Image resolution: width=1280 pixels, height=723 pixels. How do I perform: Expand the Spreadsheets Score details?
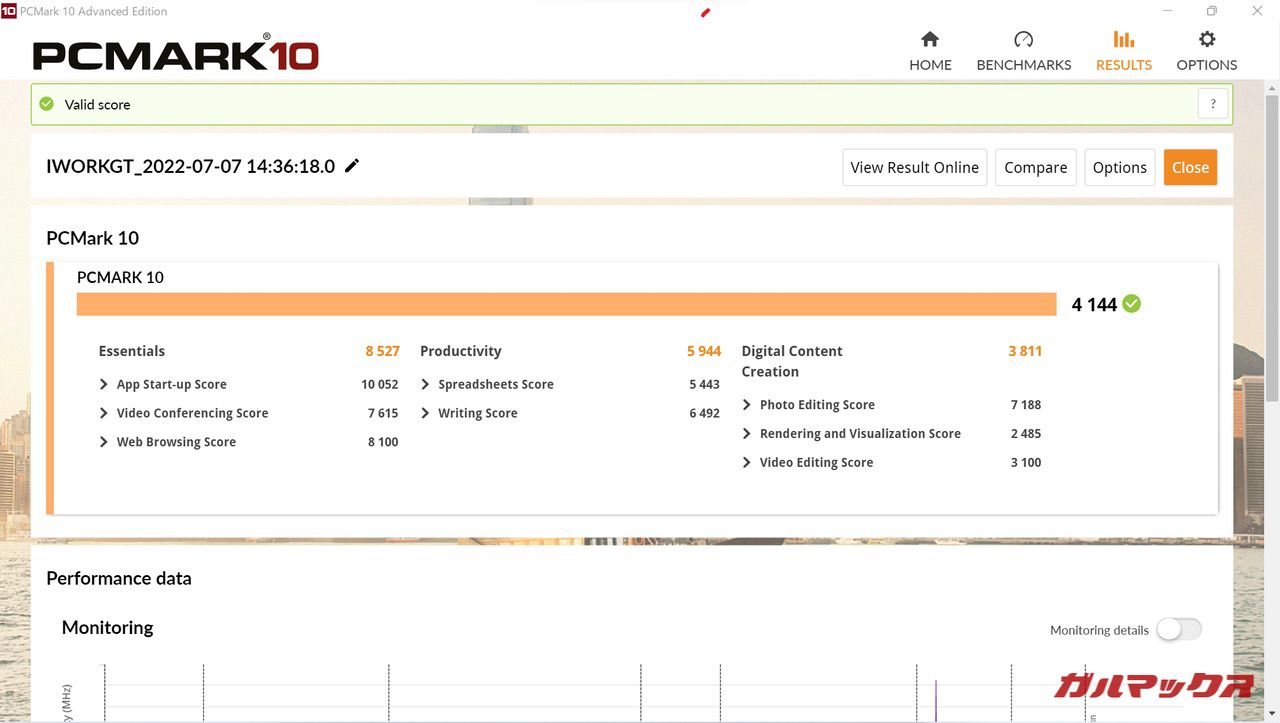(x=426, y=384)
